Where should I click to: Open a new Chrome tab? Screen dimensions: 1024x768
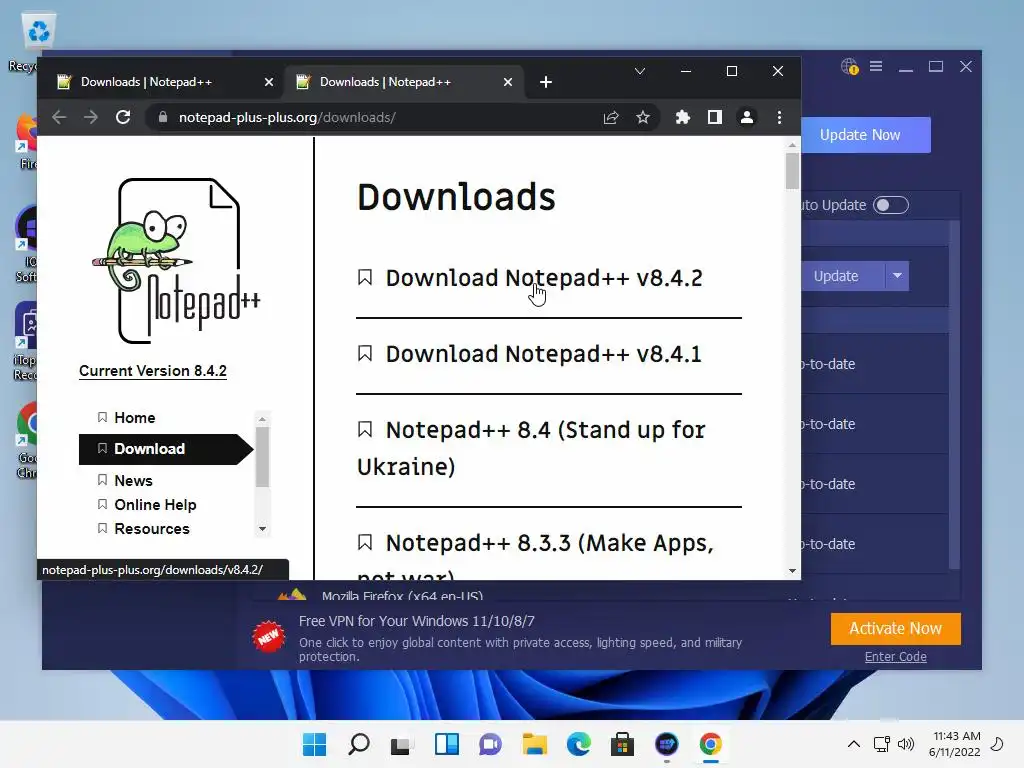pos(546,82)
